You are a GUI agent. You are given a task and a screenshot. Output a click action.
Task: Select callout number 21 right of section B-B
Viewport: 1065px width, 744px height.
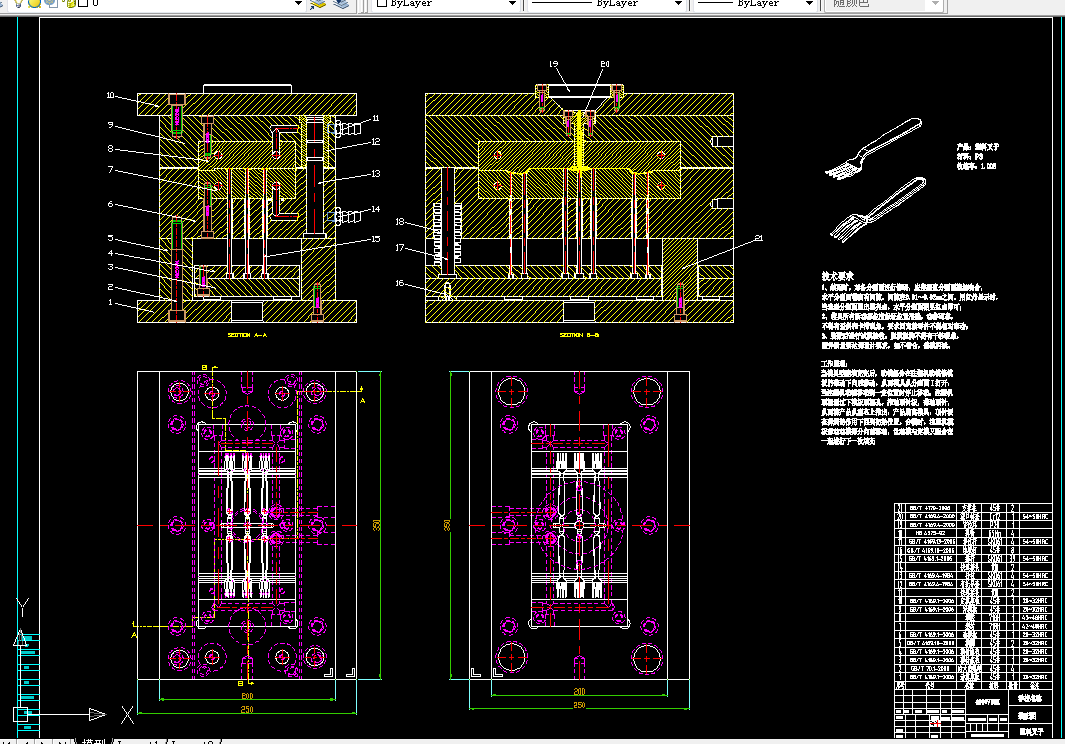pos(759,238)
